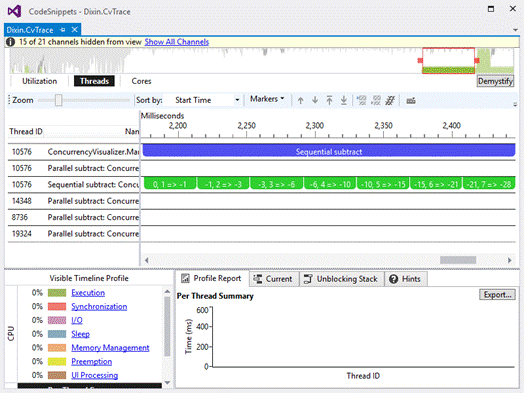524x393 pixels.
Task: Switch to the Cores view
Action: coord(141,81)
